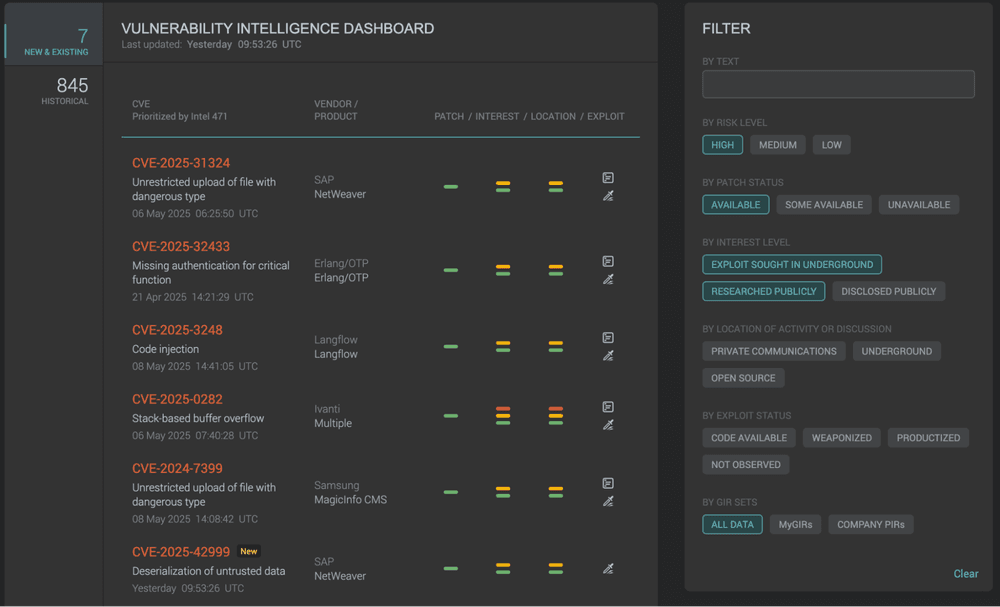The height and width of the screenshot is (607, 1000).
Task: Toggle the AVAILABLE patch status filter
Action: (735, 205)
